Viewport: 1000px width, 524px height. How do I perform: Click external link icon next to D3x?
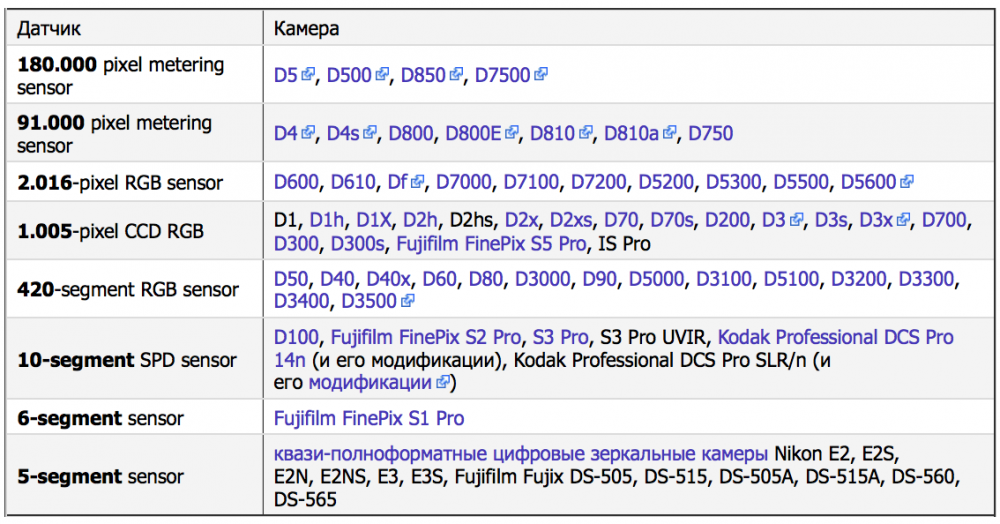(x=902, y=220)
